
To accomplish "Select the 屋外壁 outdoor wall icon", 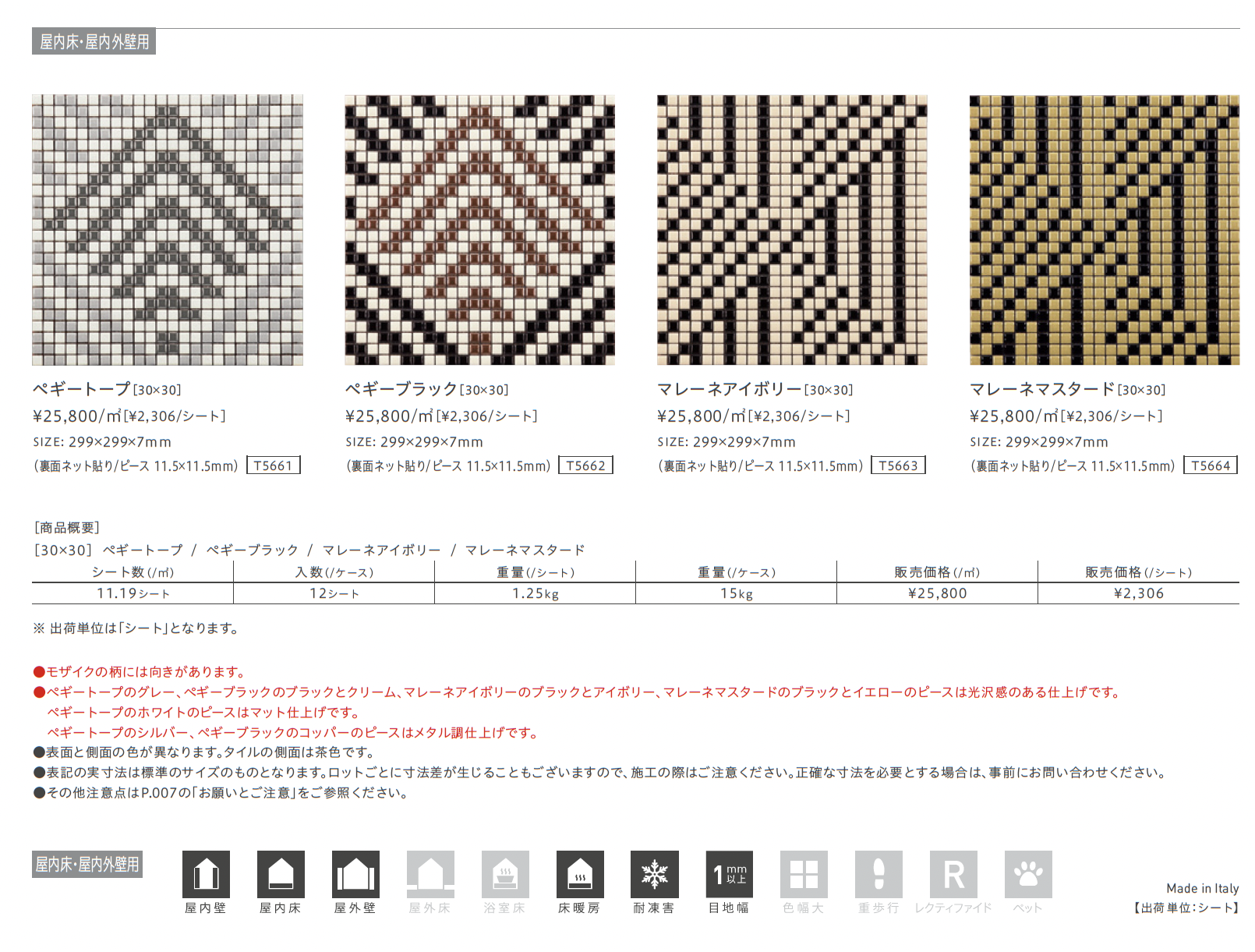I will coord(355,874).
